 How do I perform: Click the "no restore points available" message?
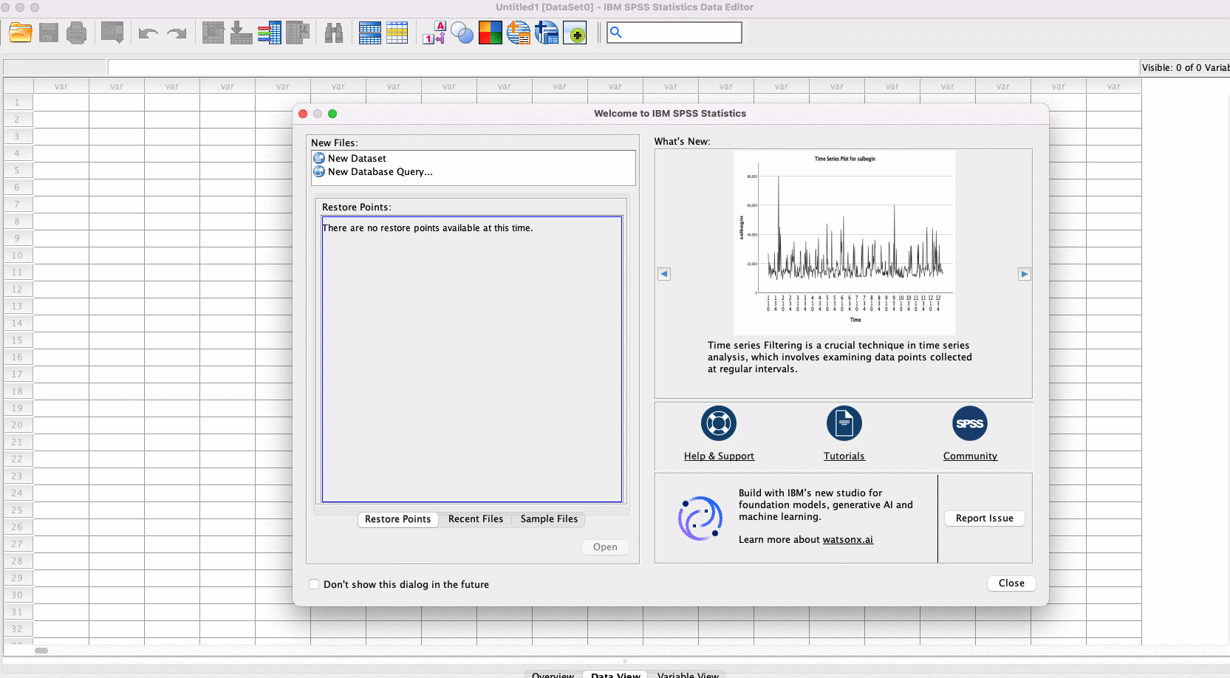427,228
